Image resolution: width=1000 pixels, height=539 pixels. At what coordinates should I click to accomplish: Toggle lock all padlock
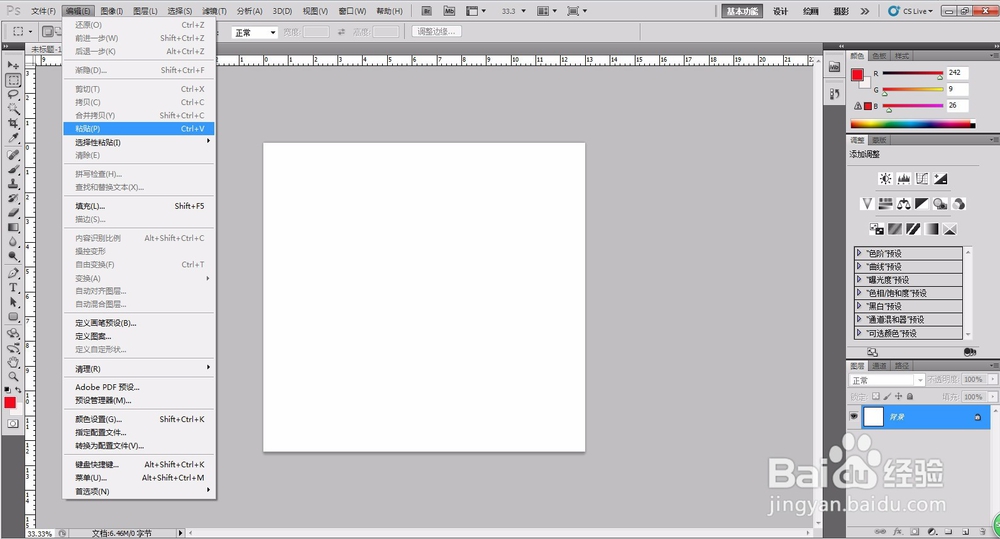tap(910, 397)
